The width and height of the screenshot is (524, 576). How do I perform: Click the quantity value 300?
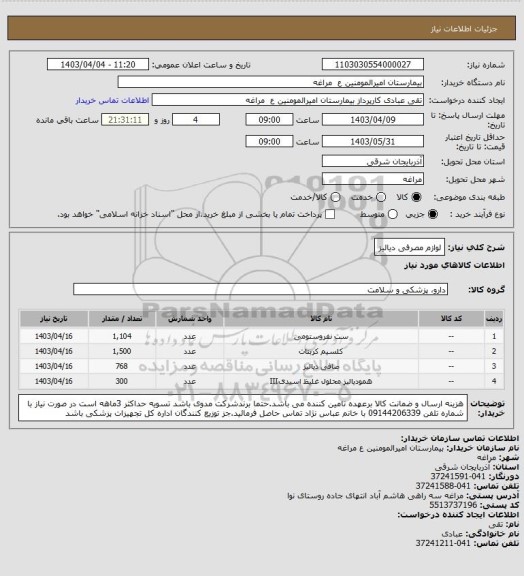[x=122, y=381]
